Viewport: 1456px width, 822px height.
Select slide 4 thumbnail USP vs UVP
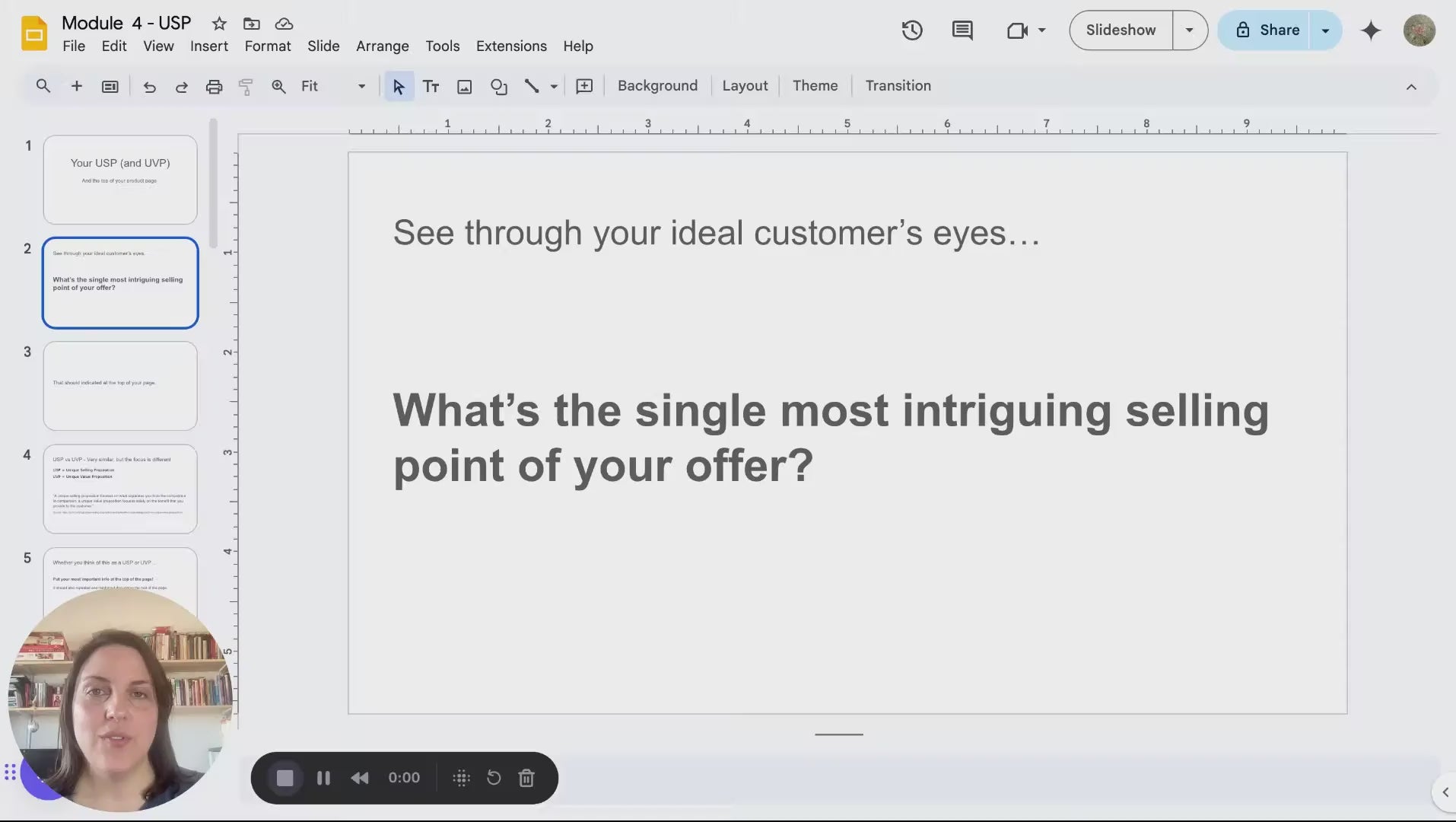pyautogui.click(x=120, y=489)
